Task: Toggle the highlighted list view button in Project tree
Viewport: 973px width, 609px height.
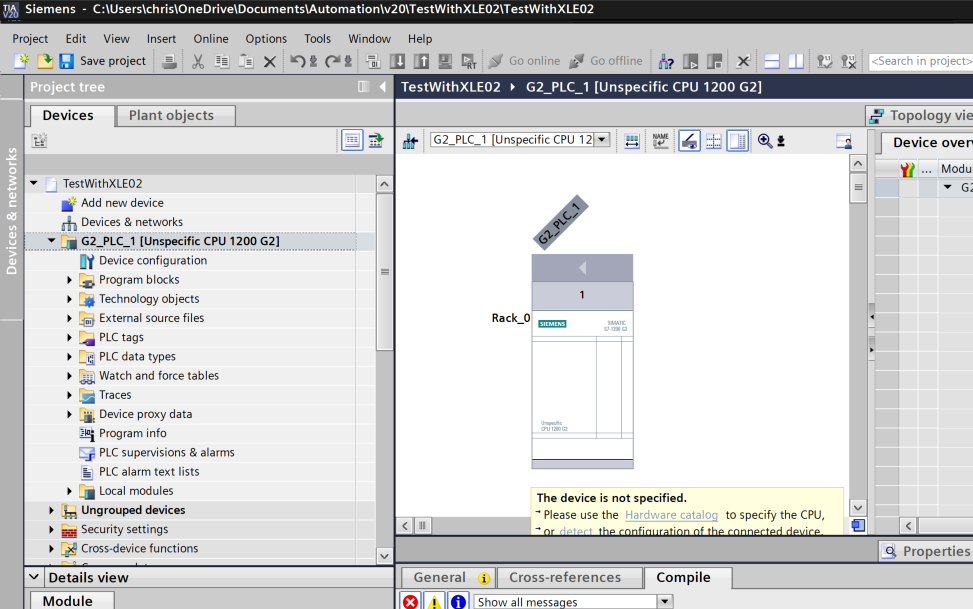Action: (x=352, y=141)
